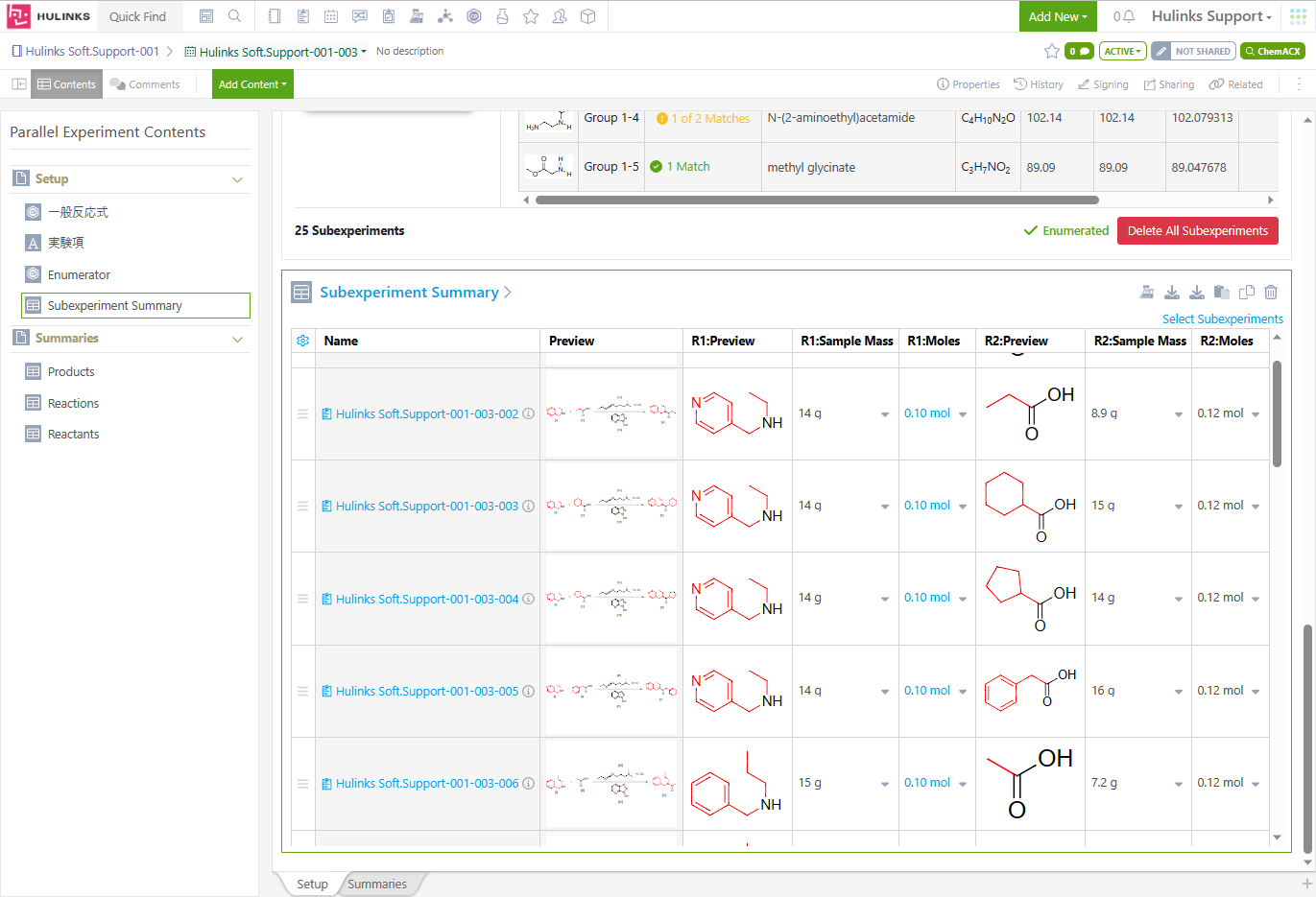Open R2 Moles dropdown for row 003-003
The image size is (1316, 897).
click(x=1256, y=507)
